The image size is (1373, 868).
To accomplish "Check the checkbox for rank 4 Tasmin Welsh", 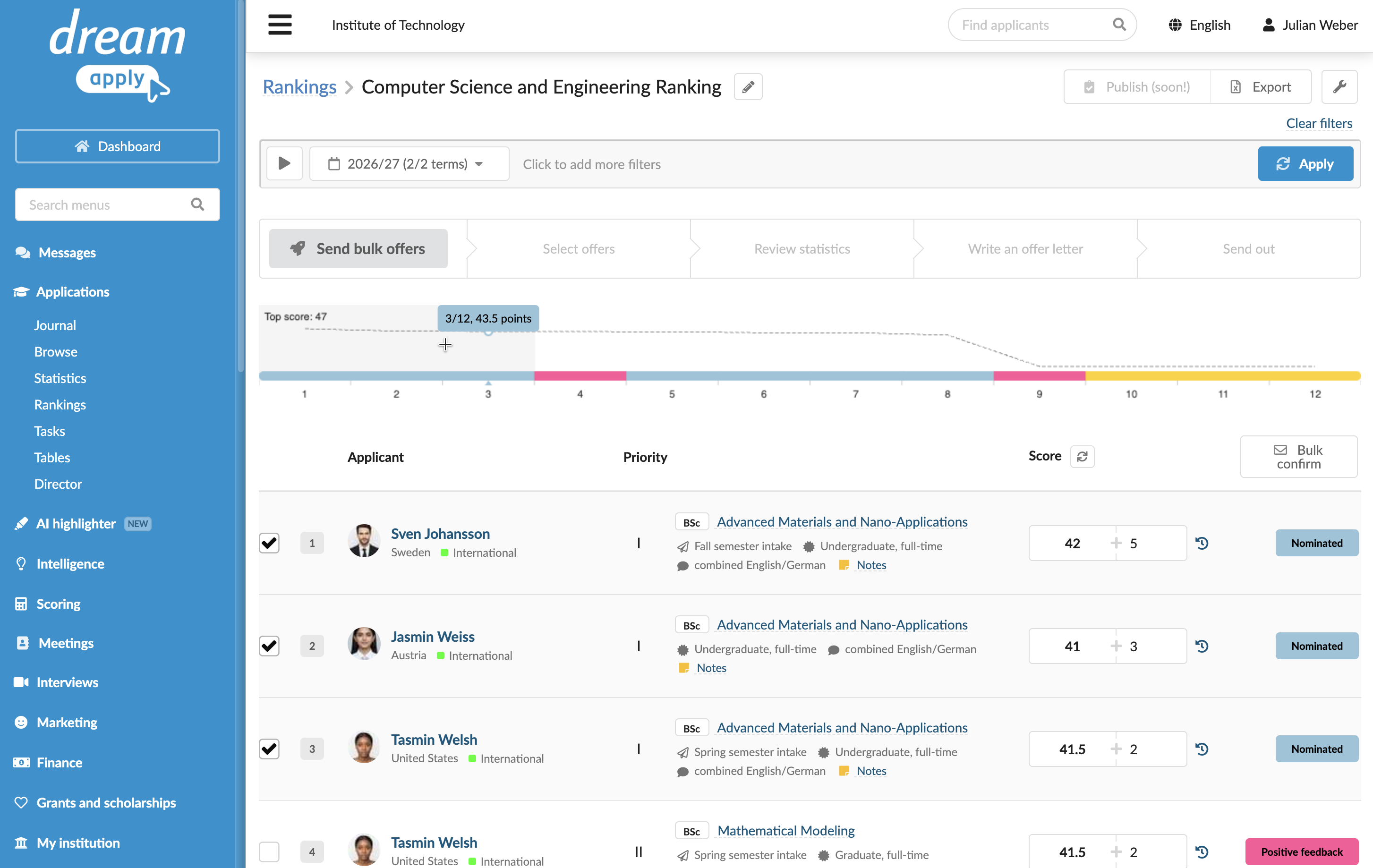I will (269, 852).
